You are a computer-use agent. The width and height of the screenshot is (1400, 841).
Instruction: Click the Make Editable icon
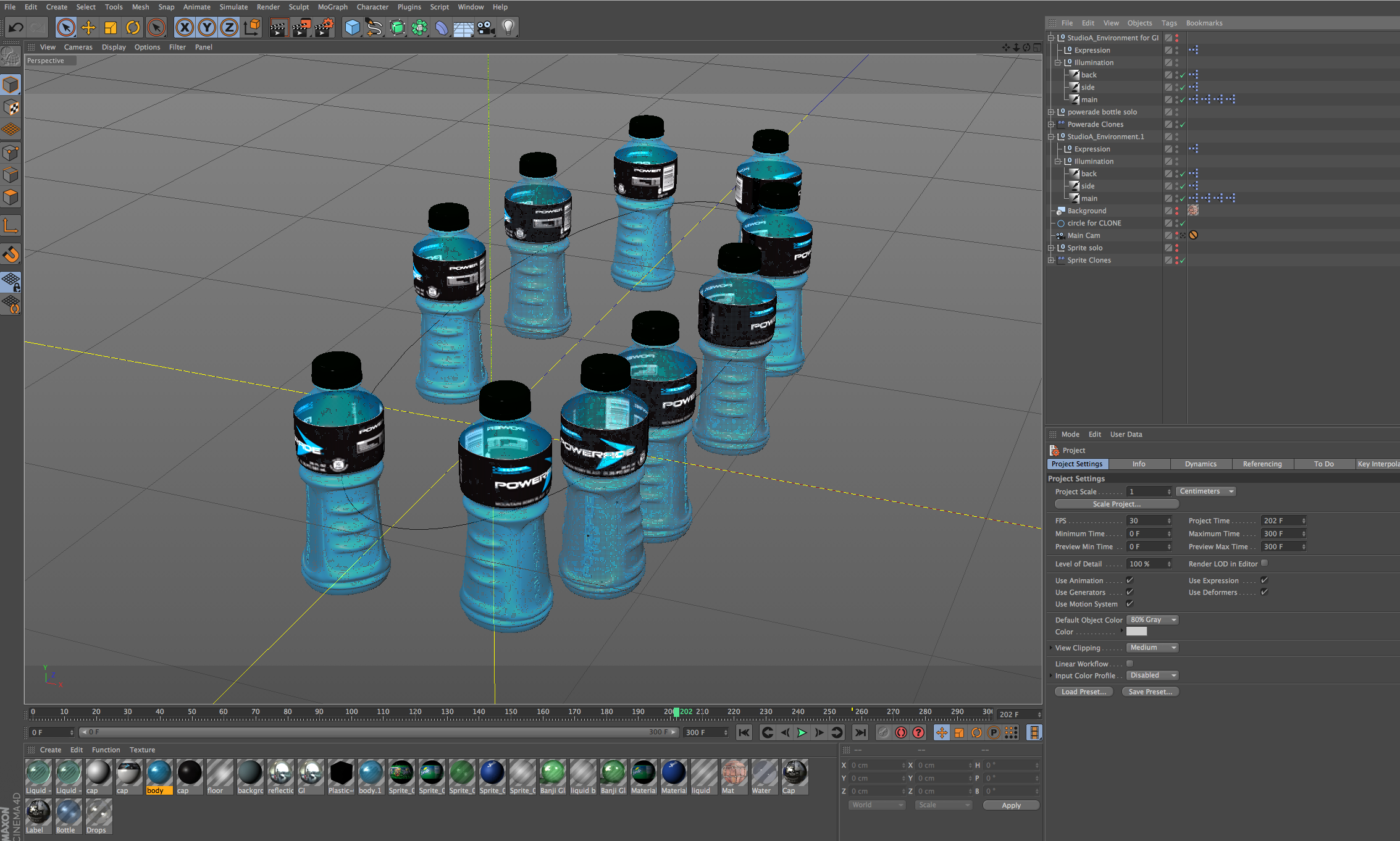click(11, 57)
